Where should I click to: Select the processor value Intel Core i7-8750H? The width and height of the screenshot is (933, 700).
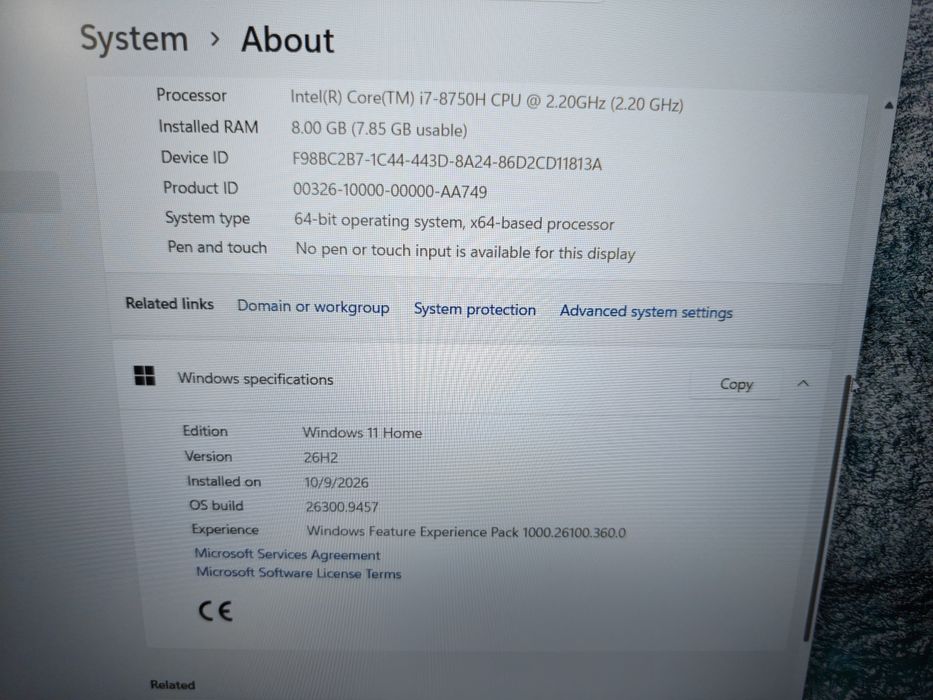pyautogui.click(x=487, y=101)
